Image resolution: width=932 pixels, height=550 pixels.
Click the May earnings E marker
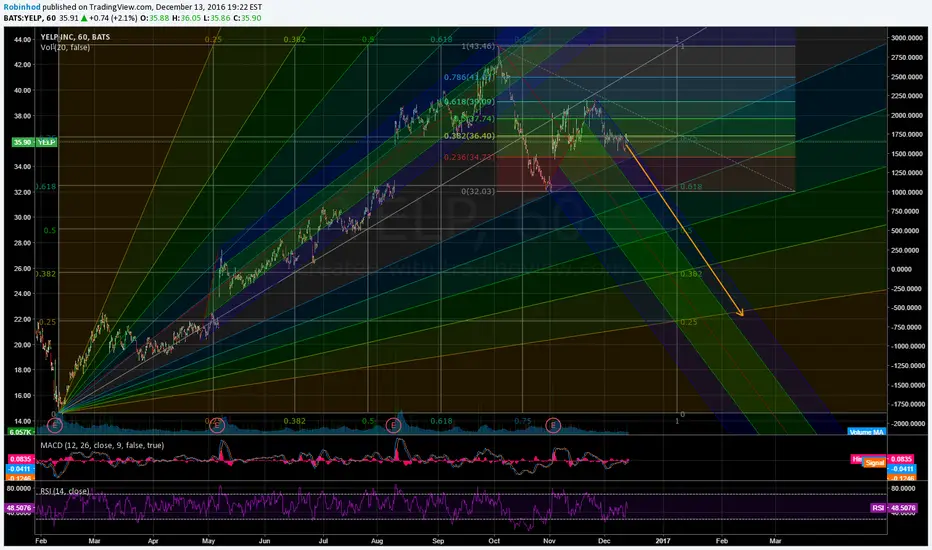pyautogui.click(x=217, y=425)
